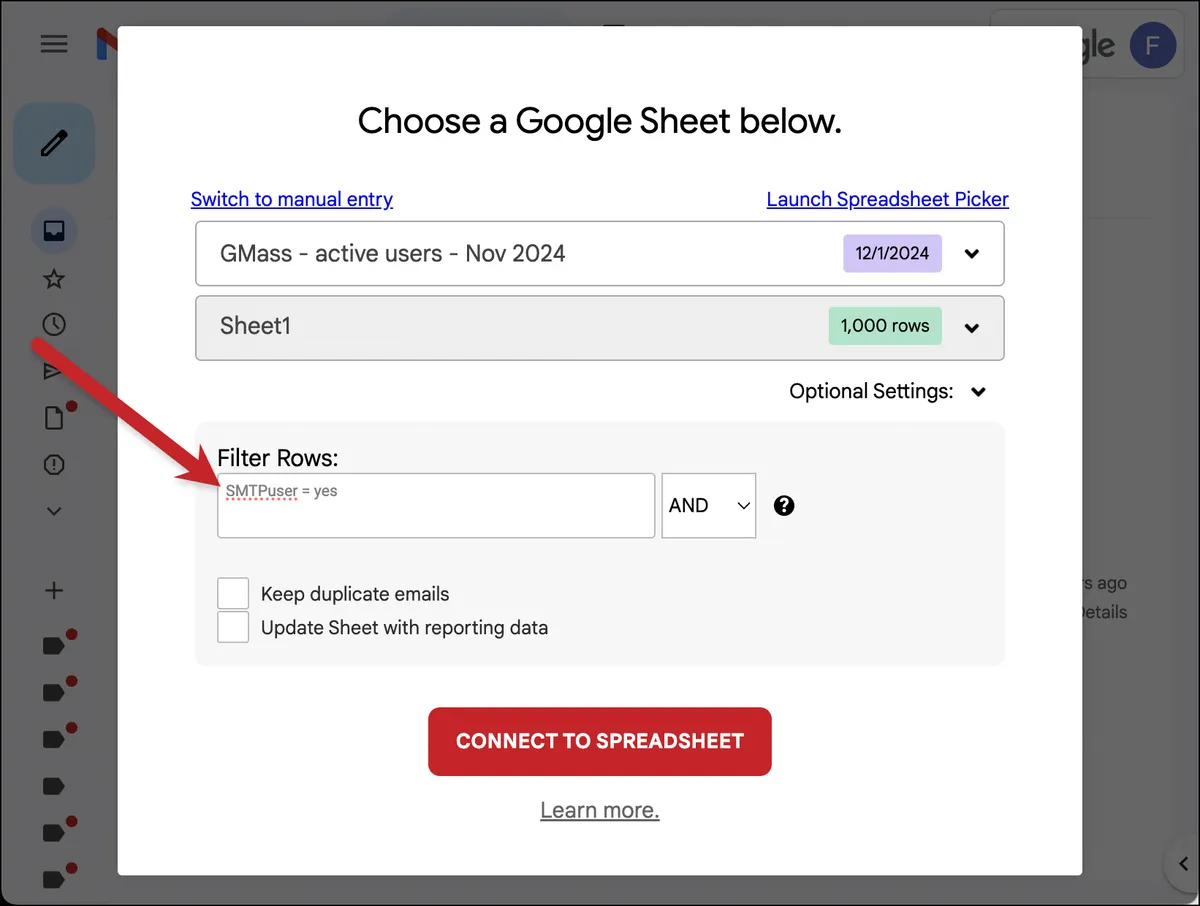1200x906 pixels.
Task: Click the create new label plus icon
Action: click(x=54, y=590)
